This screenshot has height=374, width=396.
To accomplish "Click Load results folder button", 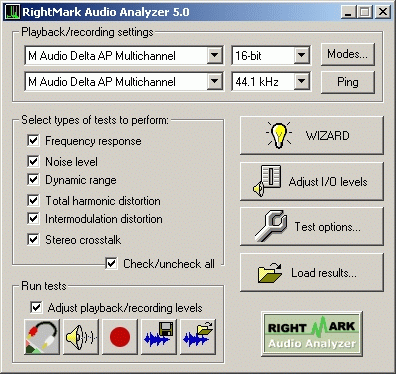I will pyautogui.click(x=312, y=272).
